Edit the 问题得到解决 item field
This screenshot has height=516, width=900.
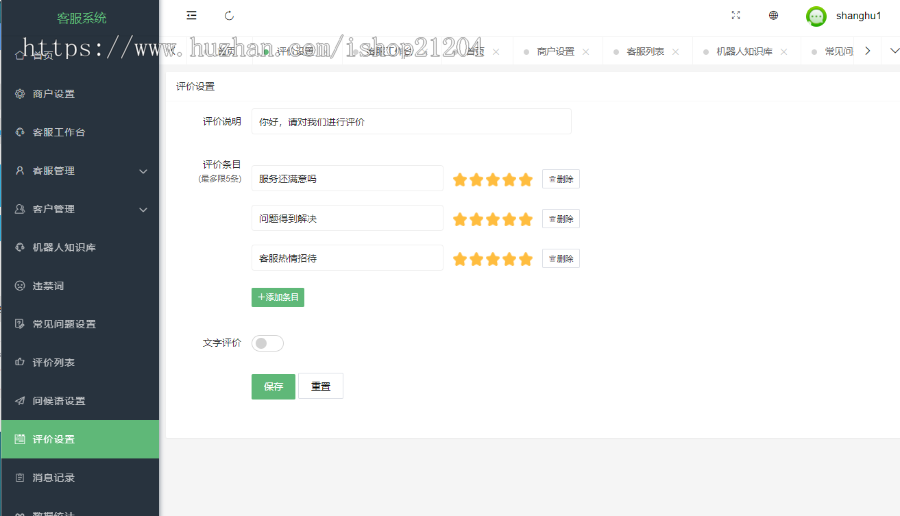coord(347,218)
